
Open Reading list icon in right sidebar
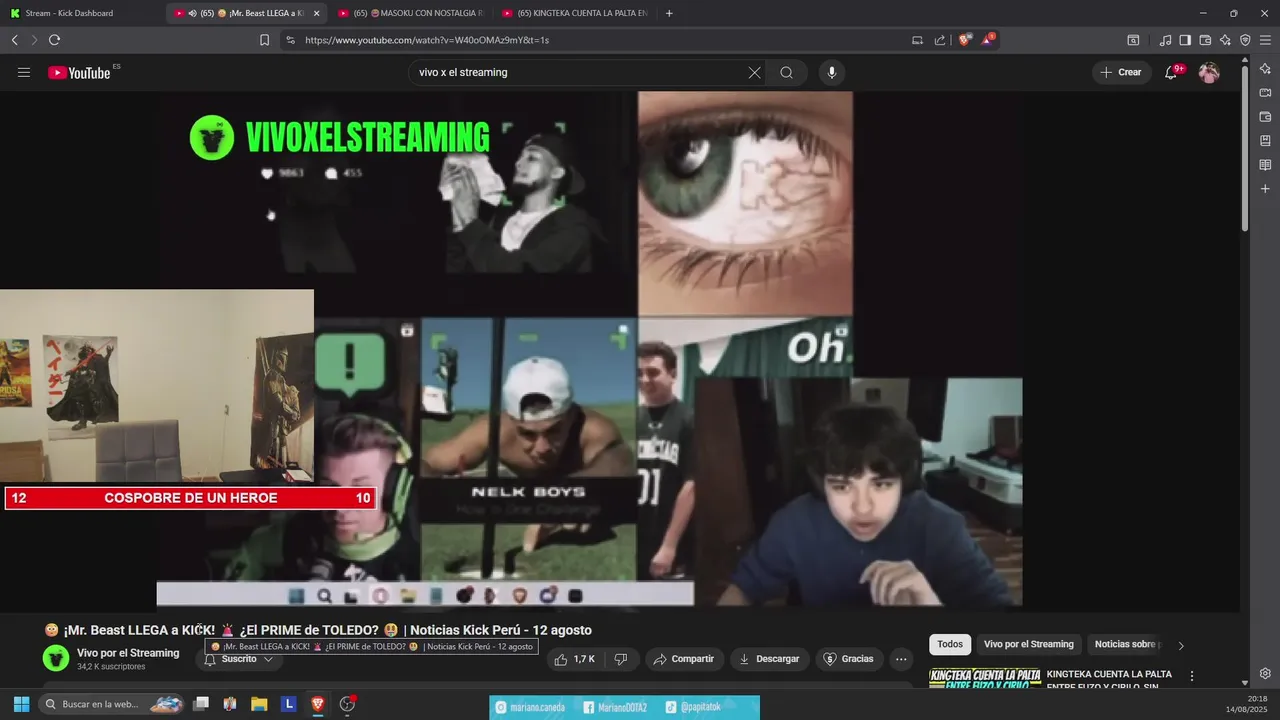[1265, 165]
